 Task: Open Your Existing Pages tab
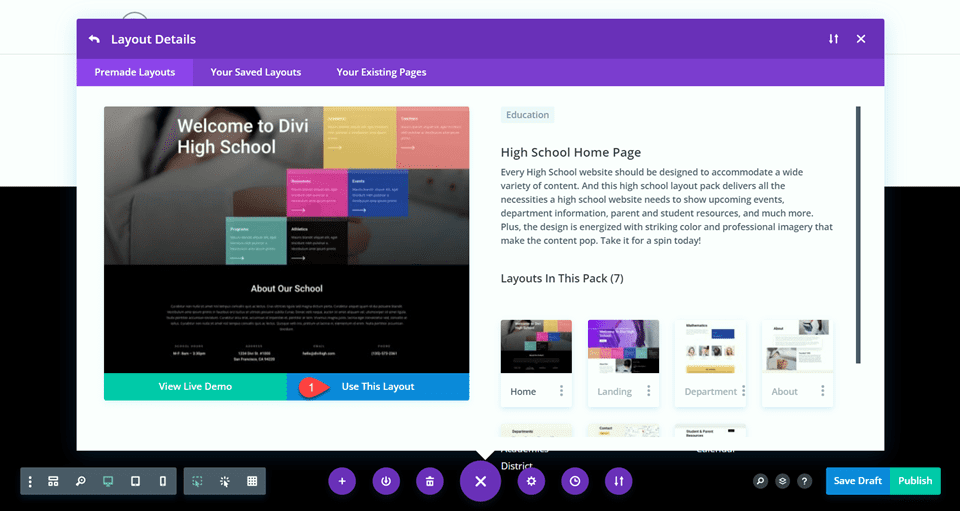click(x=381, y=72)
